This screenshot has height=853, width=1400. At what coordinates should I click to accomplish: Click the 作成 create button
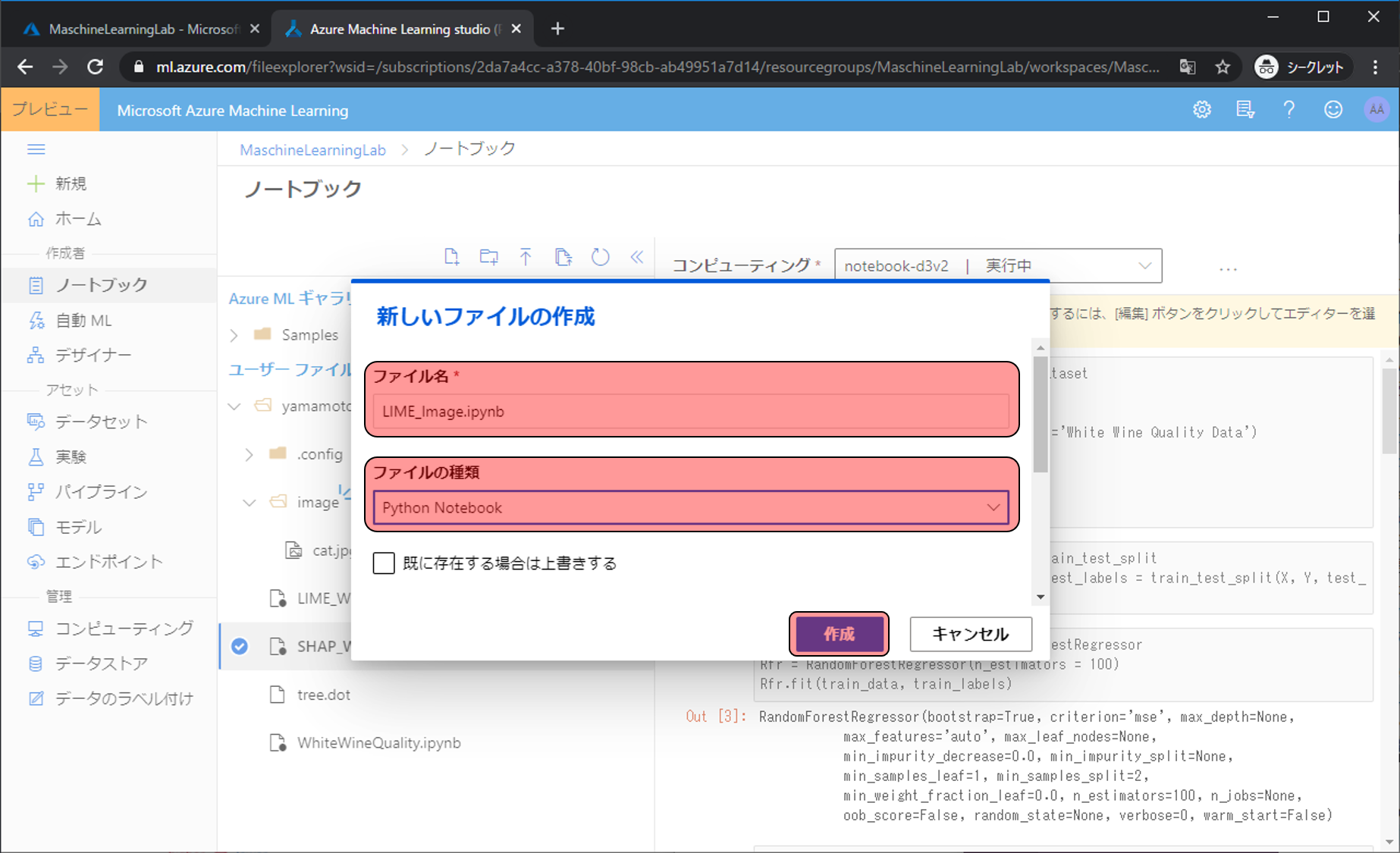(839, 634)
